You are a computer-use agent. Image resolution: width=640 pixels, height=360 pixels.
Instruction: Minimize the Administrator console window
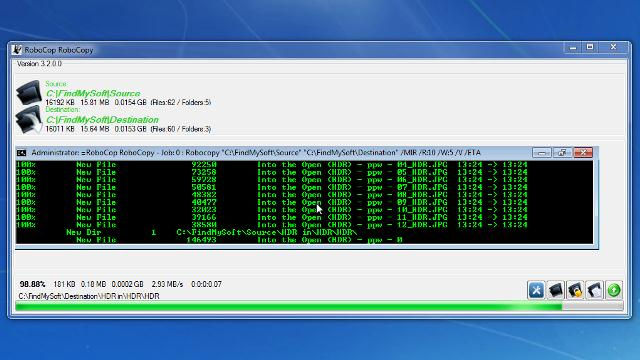542,153
